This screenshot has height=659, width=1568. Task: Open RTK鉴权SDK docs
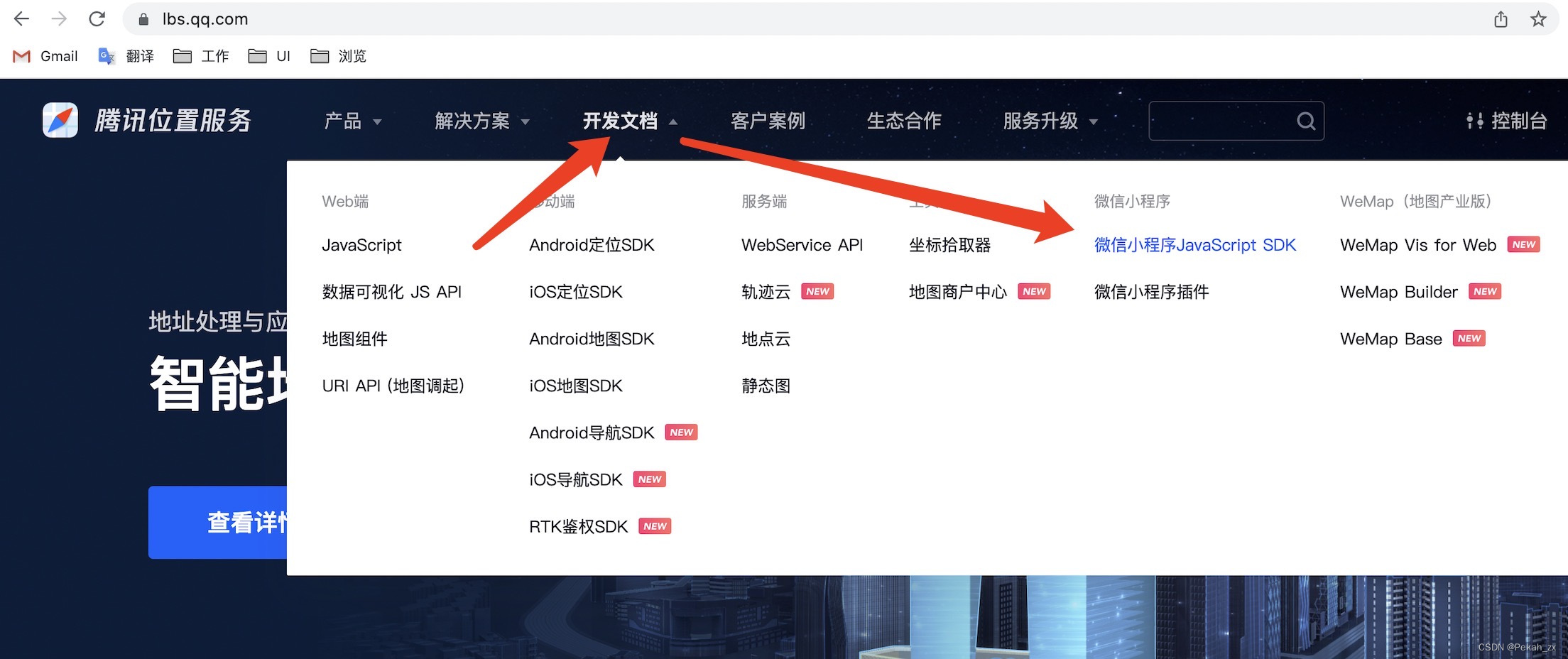point(578,526)
